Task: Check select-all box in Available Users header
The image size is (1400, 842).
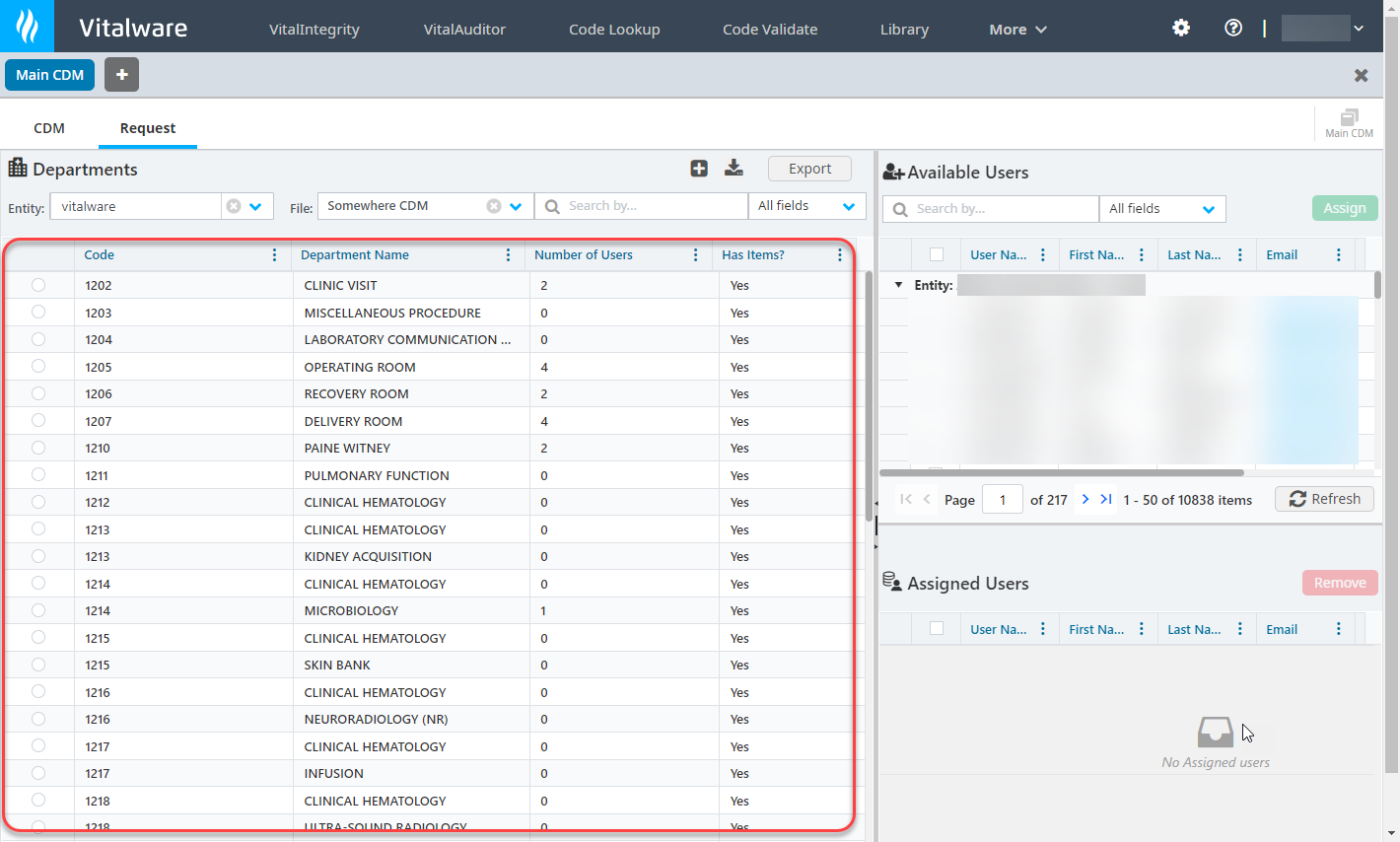Action: point(937,254)
